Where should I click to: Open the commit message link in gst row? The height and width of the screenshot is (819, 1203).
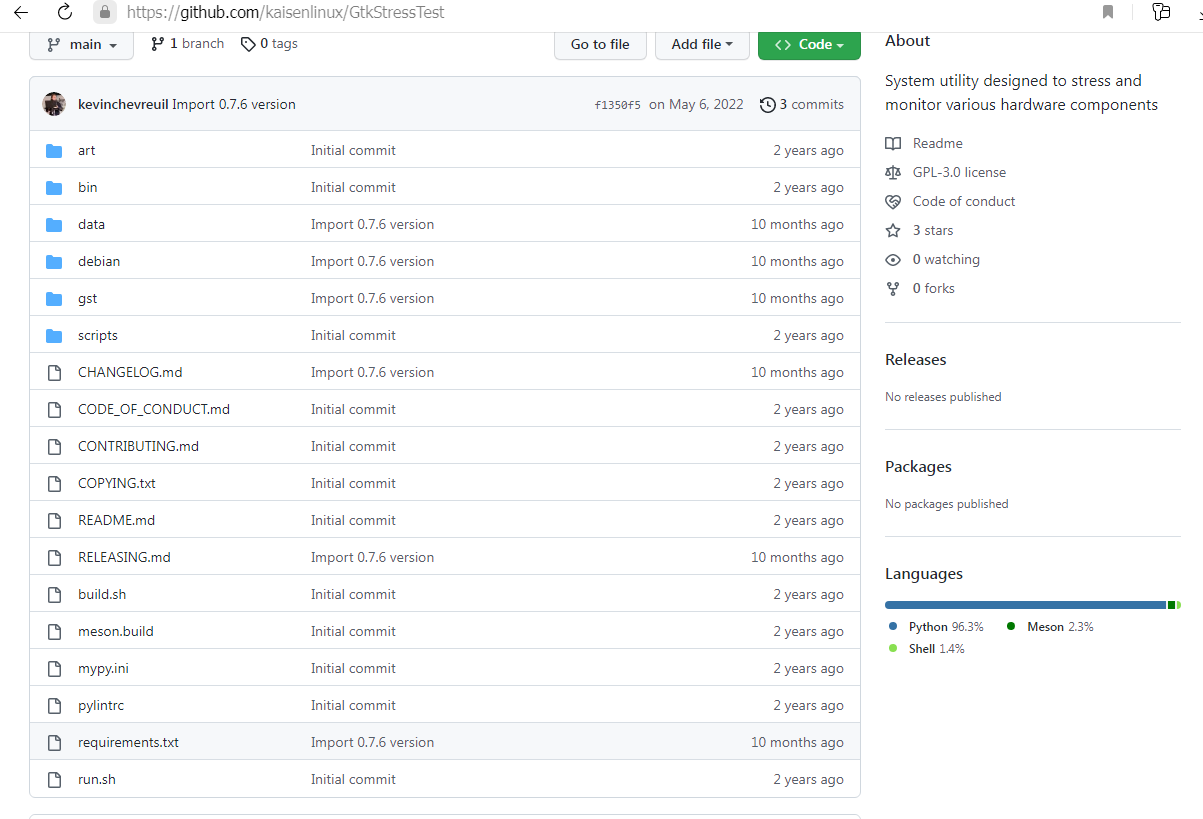[372, 299]
